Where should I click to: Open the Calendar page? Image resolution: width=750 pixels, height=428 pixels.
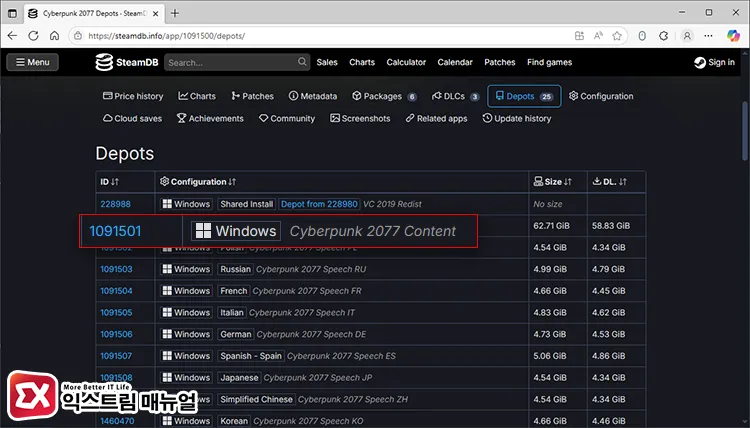pos(455,62)
